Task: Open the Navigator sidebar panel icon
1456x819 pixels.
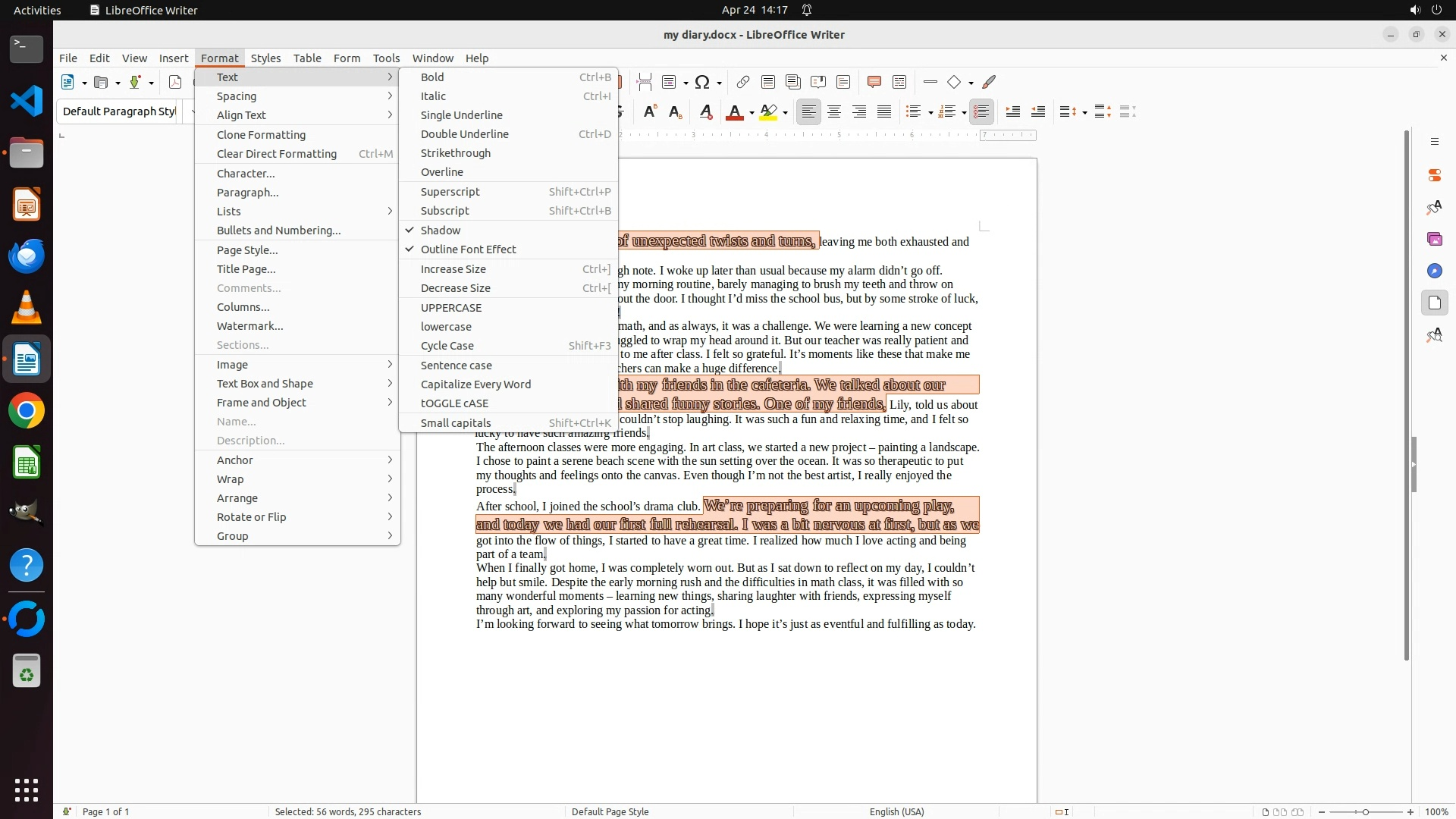Action: (x=1434, y=271)
